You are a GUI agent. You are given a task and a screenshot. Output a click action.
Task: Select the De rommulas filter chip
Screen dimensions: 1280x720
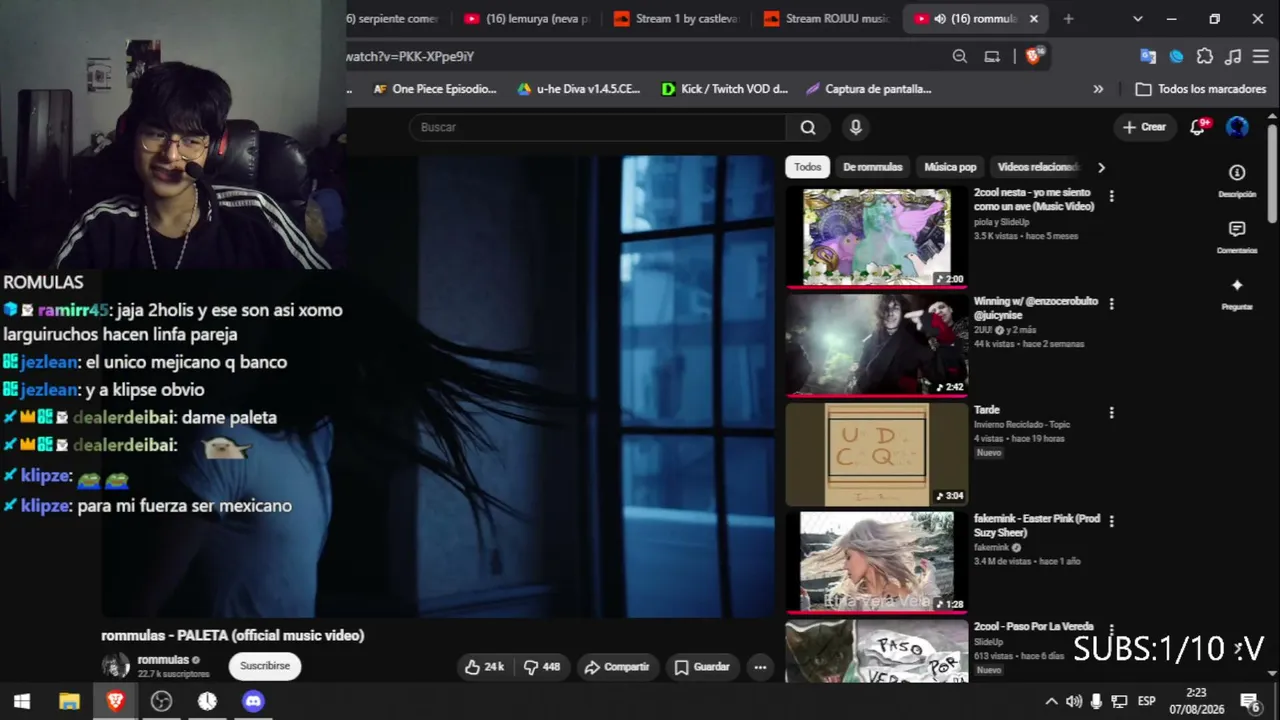coord(872,167)
